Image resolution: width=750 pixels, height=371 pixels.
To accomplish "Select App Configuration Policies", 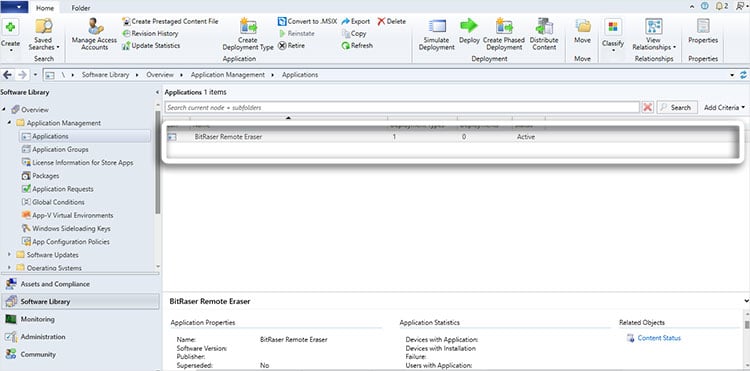I will (66, 242).
